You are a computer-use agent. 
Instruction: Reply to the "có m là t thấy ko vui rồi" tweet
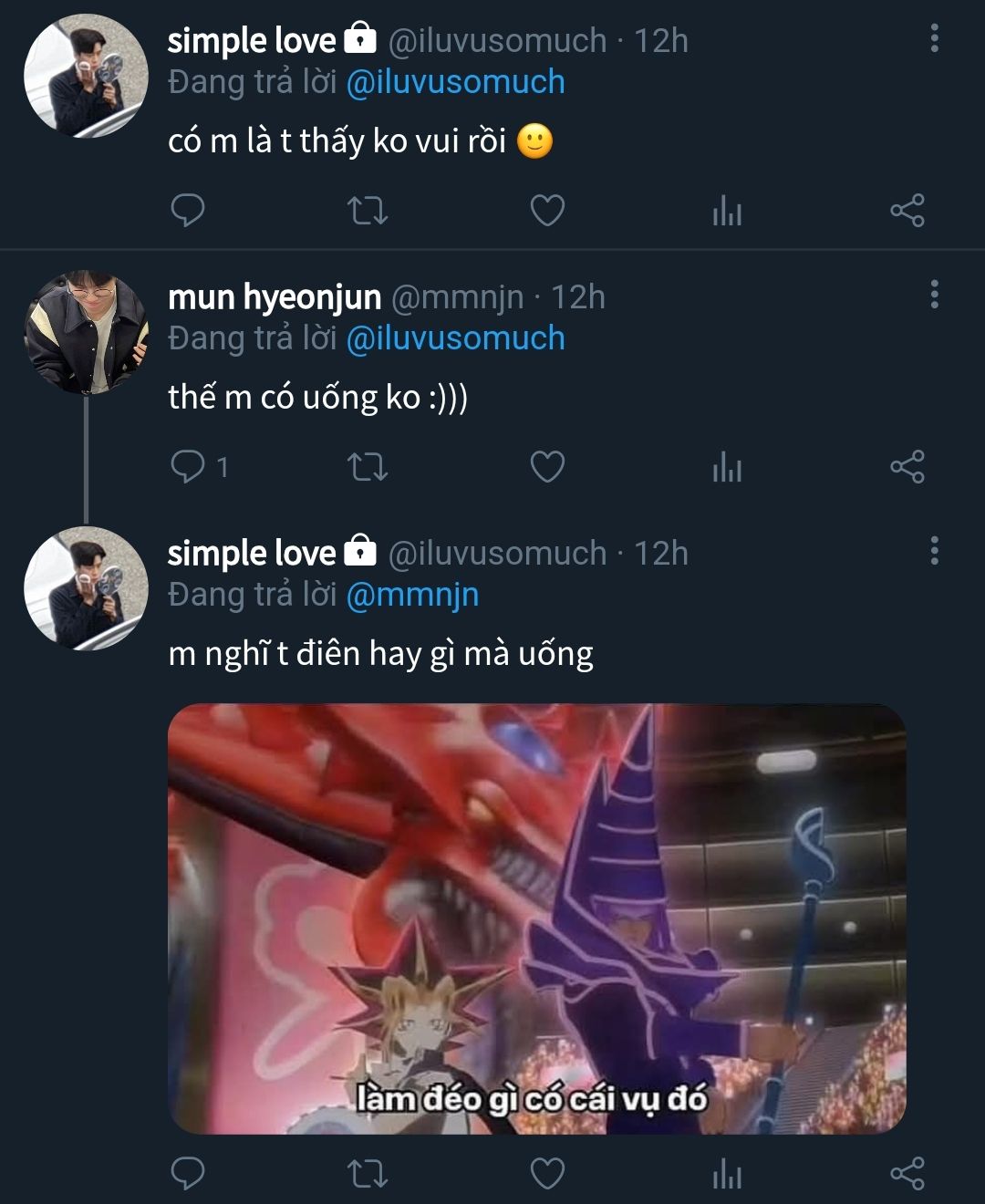pos(188,211)
